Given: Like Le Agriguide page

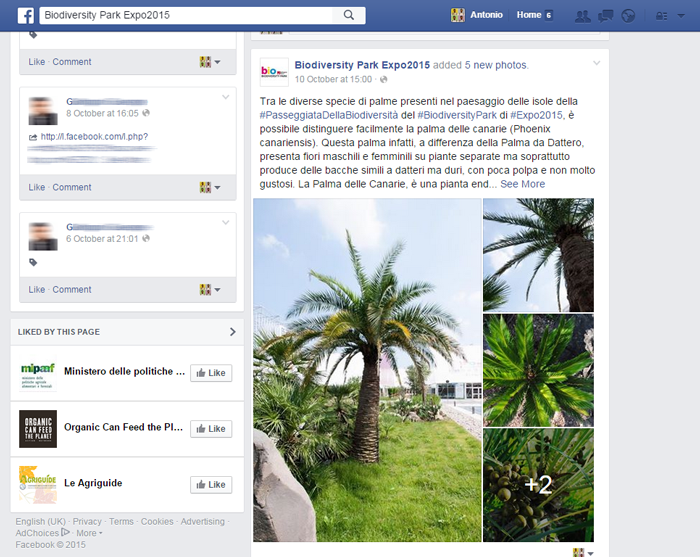Looking at the screenshot, I should point(211,485).
